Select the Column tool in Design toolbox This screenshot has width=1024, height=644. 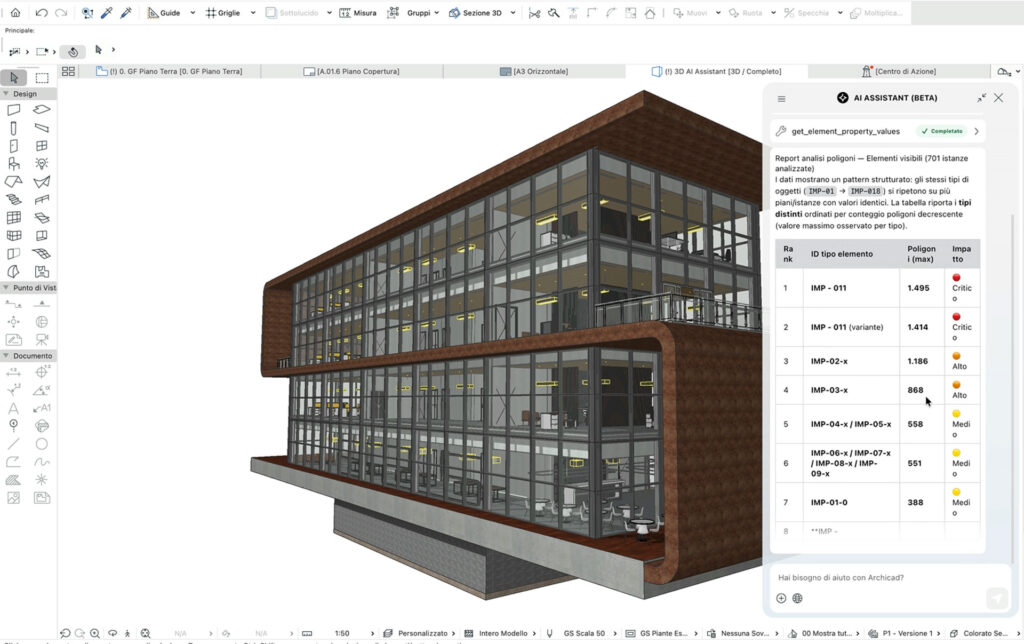14,128
